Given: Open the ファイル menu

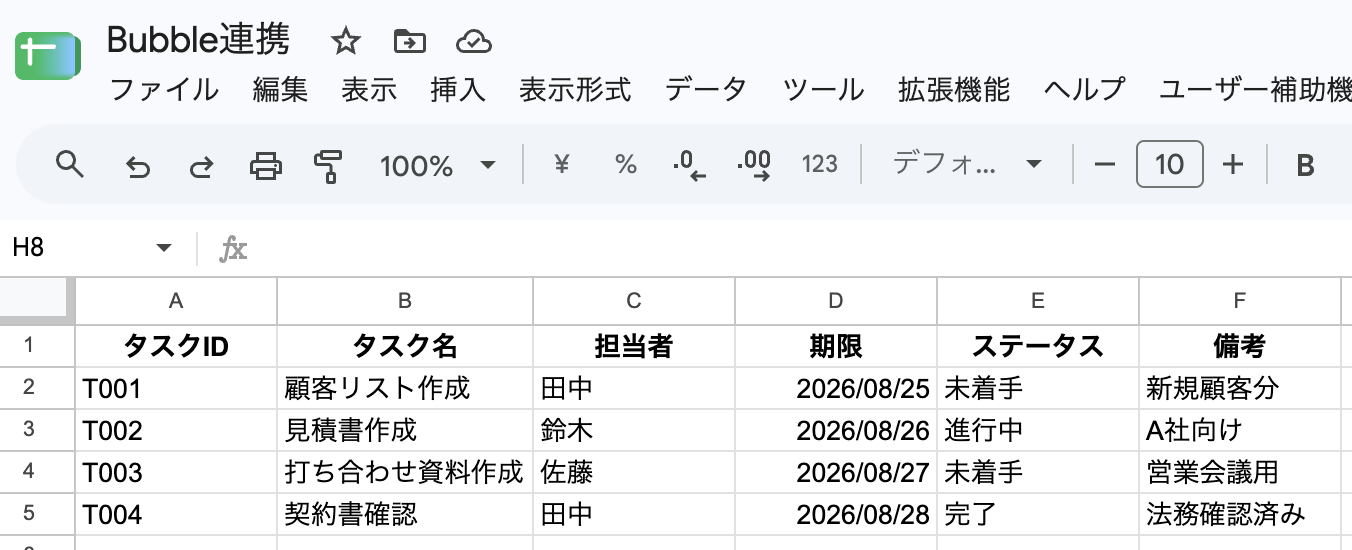Looking at the screenshot, I should coord(164,89).
